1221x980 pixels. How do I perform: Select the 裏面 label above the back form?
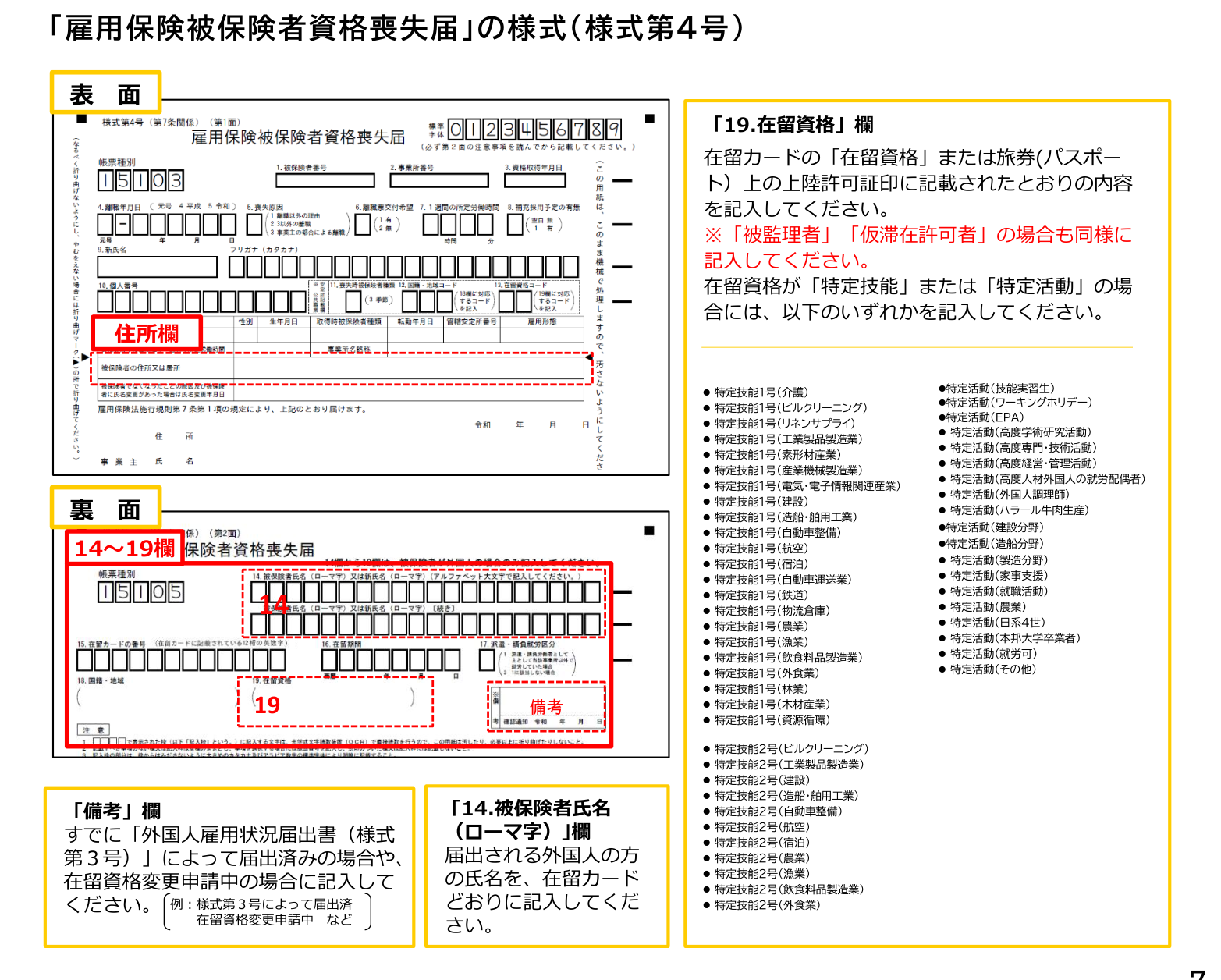click(105, 509)
